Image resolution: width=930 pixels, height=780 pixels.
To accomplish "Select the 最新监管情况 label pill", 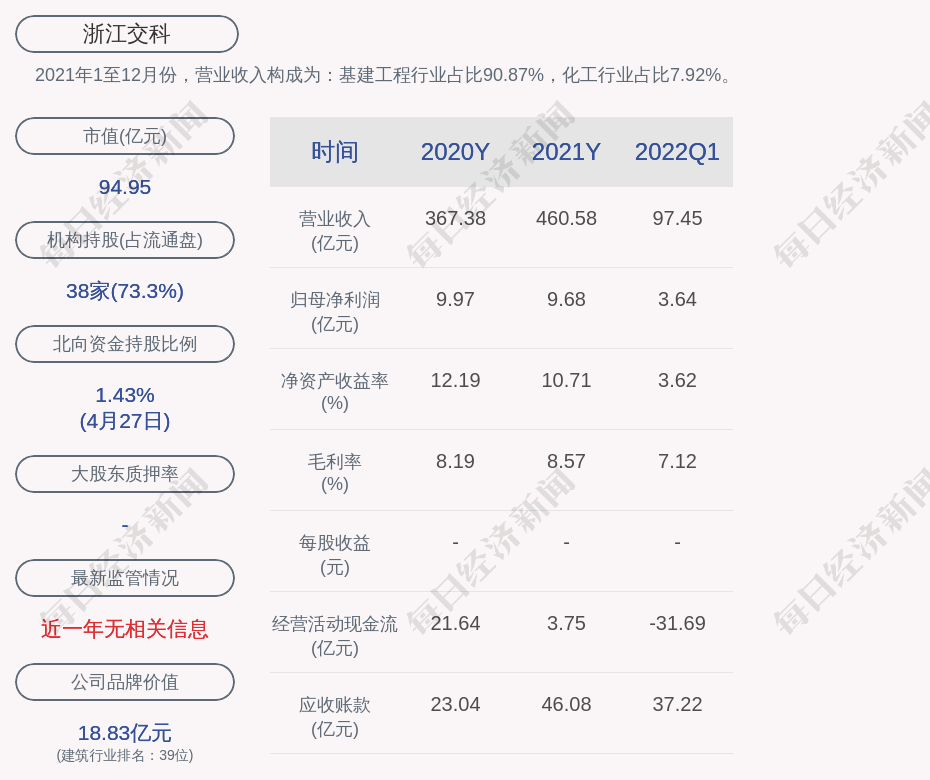I will point(125,578).
